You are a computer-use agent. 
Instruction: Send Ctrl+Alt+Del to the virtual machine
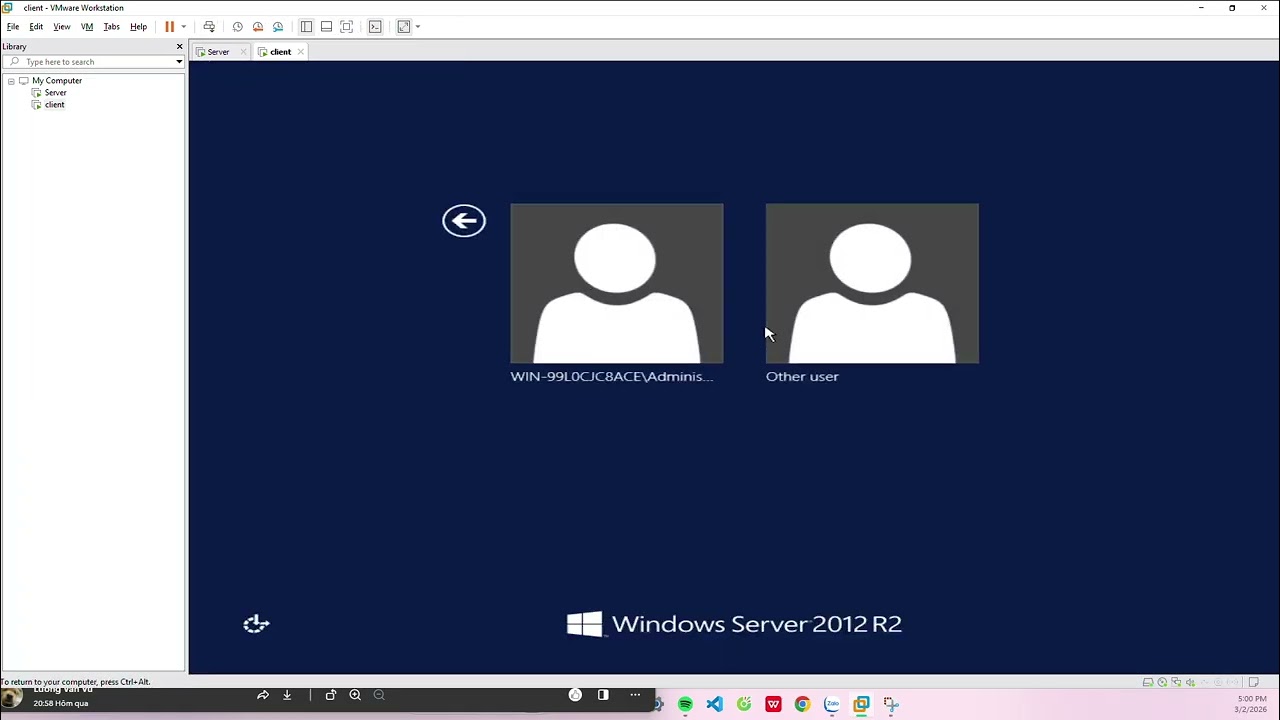209,27
